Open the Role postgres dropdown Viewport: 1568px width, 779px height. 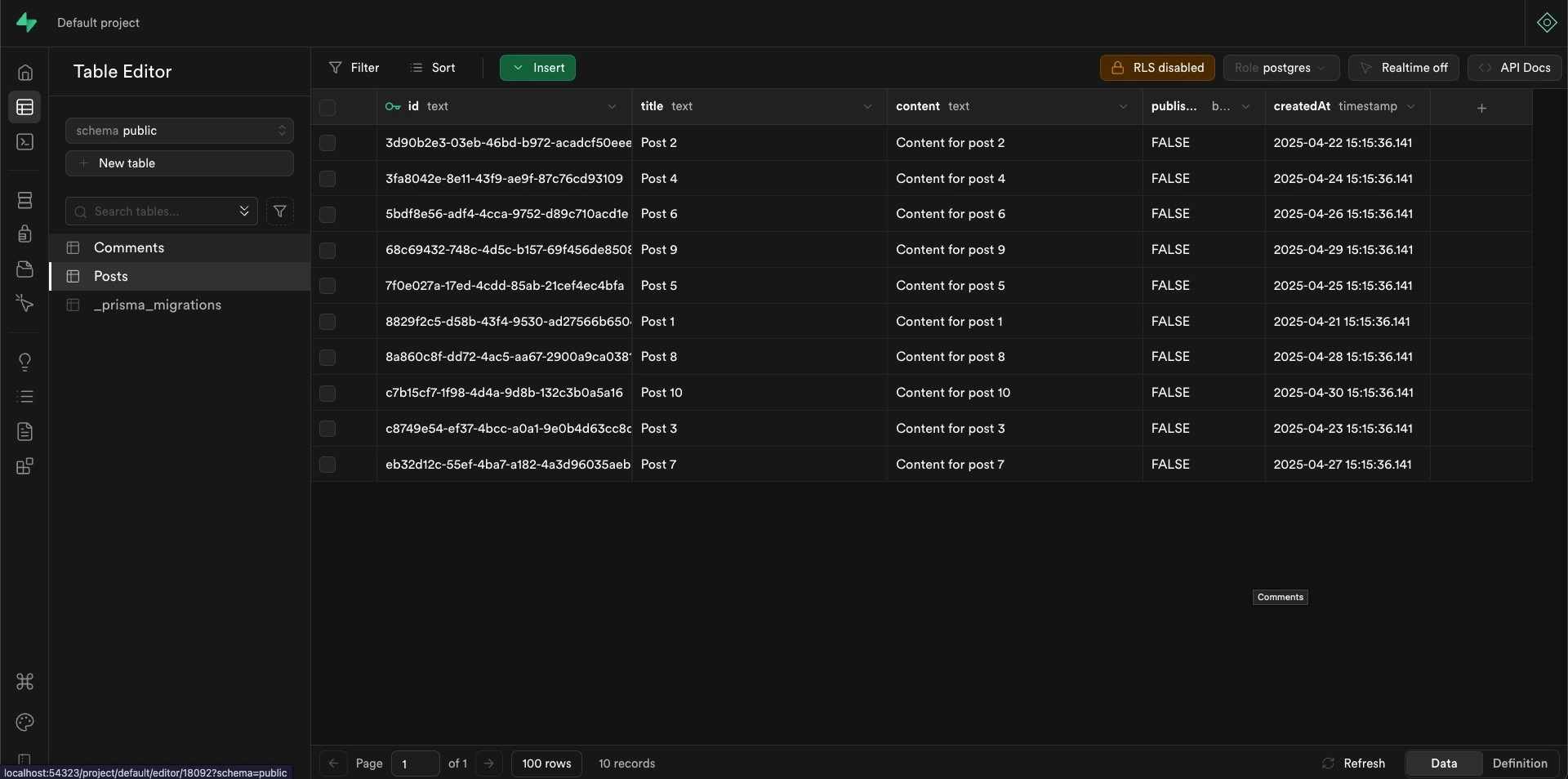pyautogui.click(x=1281, y=68)
